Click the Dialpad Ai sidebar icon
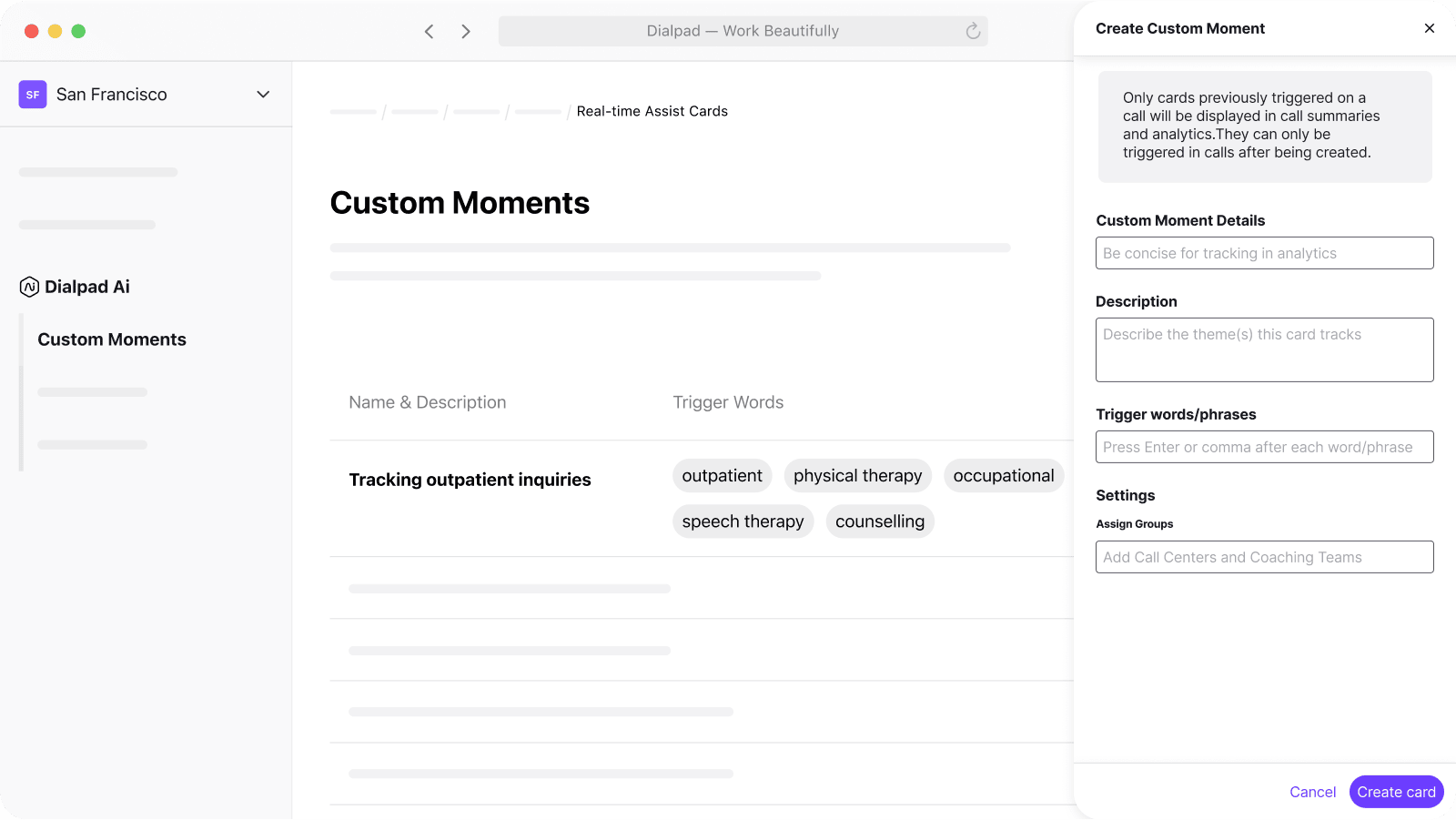Screen dimensions: 1456x820 (28, 287)
